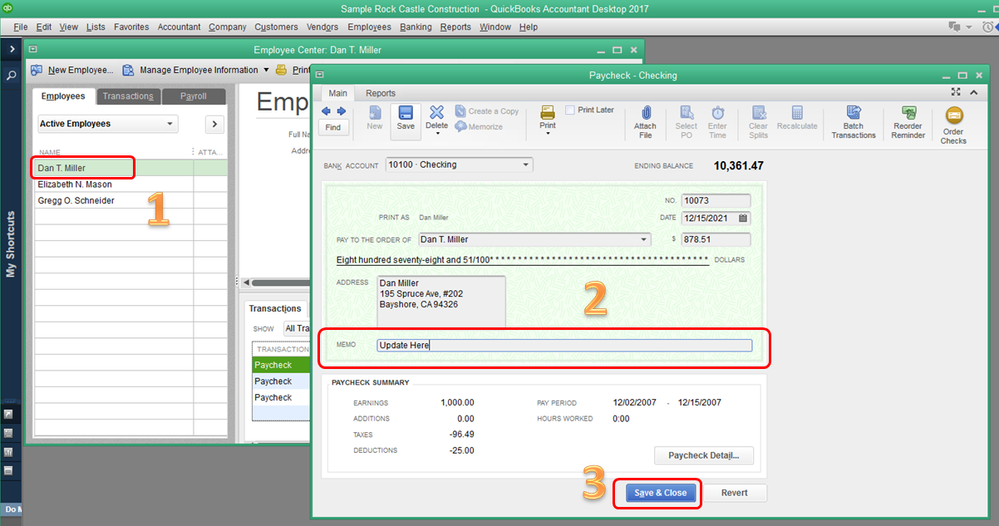Screen dimensions: 999x526
Task: Open the Help menu
Action: (x=528, y=27)
